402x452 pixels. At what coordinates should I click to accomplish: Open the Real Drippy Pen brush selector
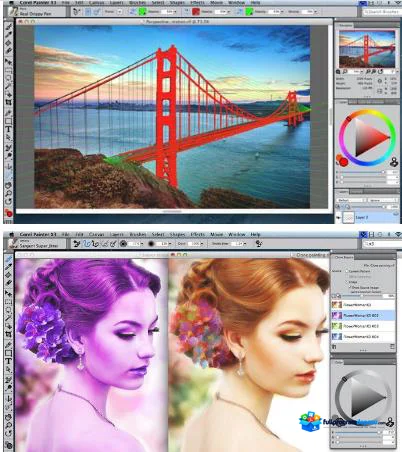(36, 12)
